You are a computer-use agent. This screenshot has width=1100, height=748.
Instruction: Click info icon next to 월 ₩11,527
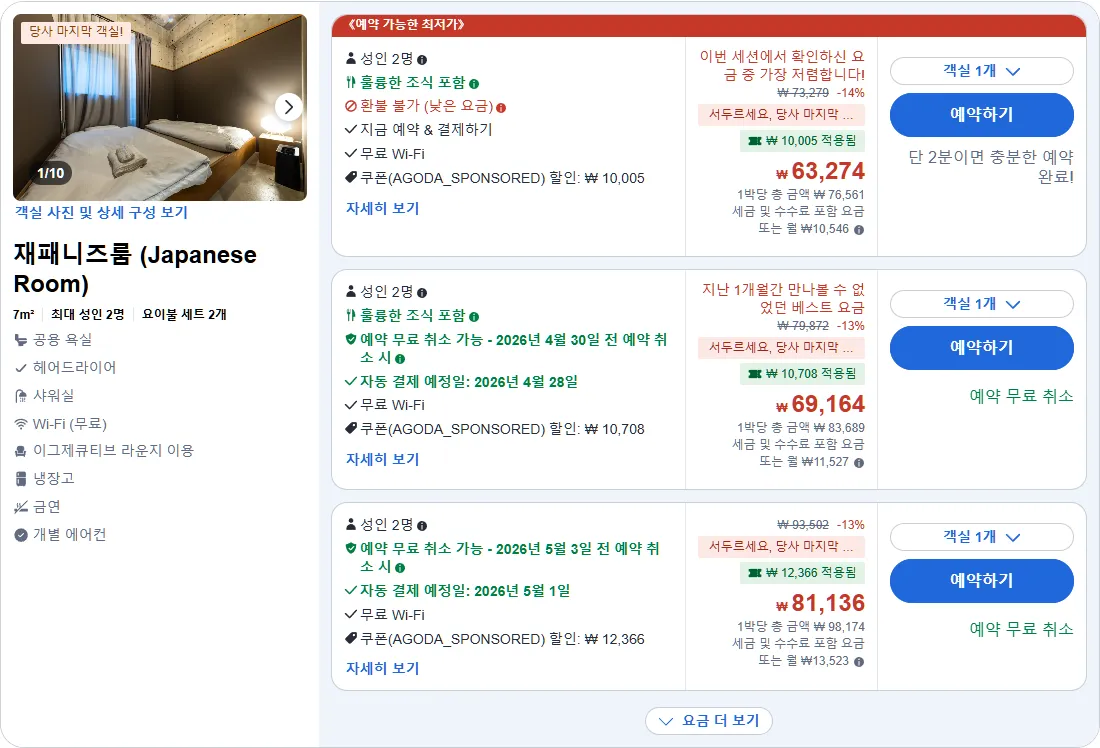tap(859, 463)
